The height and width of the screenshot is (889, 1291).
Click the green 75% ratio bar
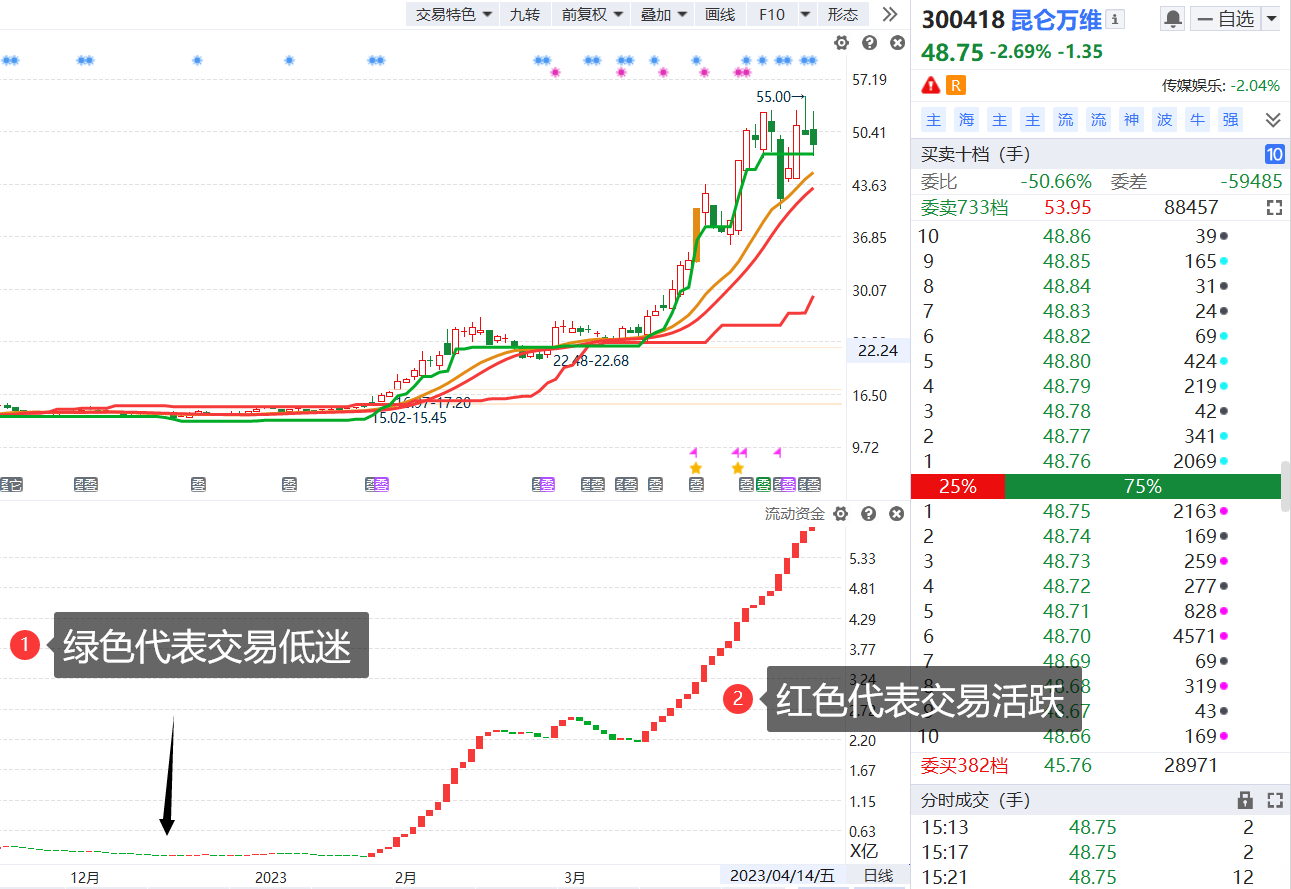pos(1143,486)
